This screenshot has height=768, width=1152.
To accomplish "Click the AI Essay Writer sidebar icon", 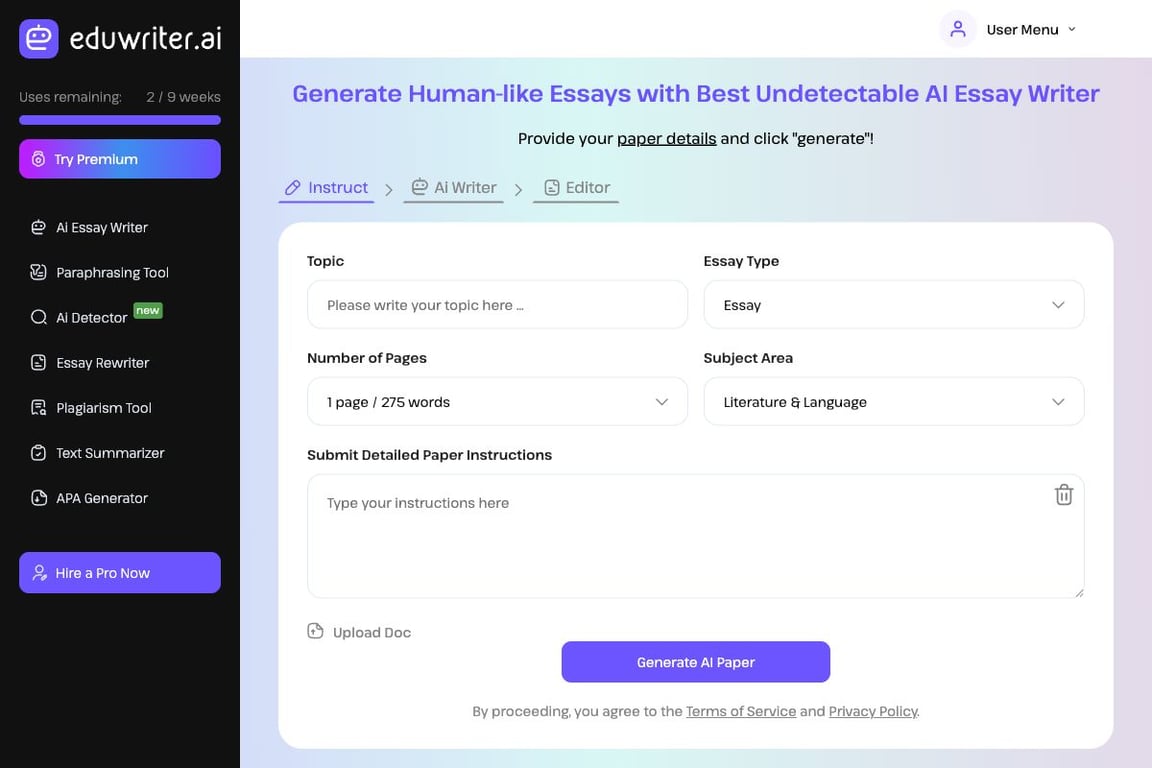I will click(39, 228).
